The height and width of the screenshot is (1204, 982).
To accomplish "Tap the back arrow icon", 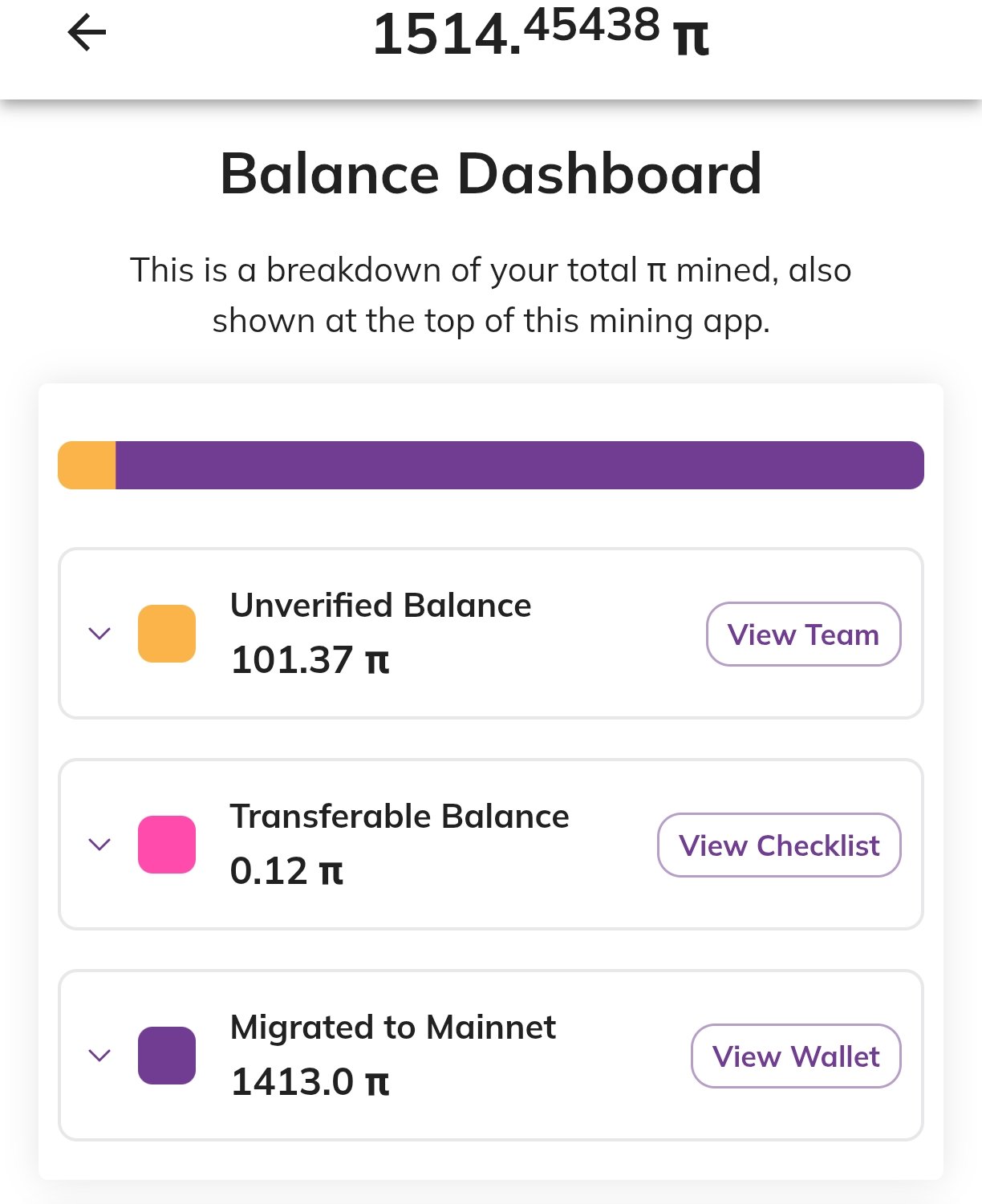I will point(87,34).
